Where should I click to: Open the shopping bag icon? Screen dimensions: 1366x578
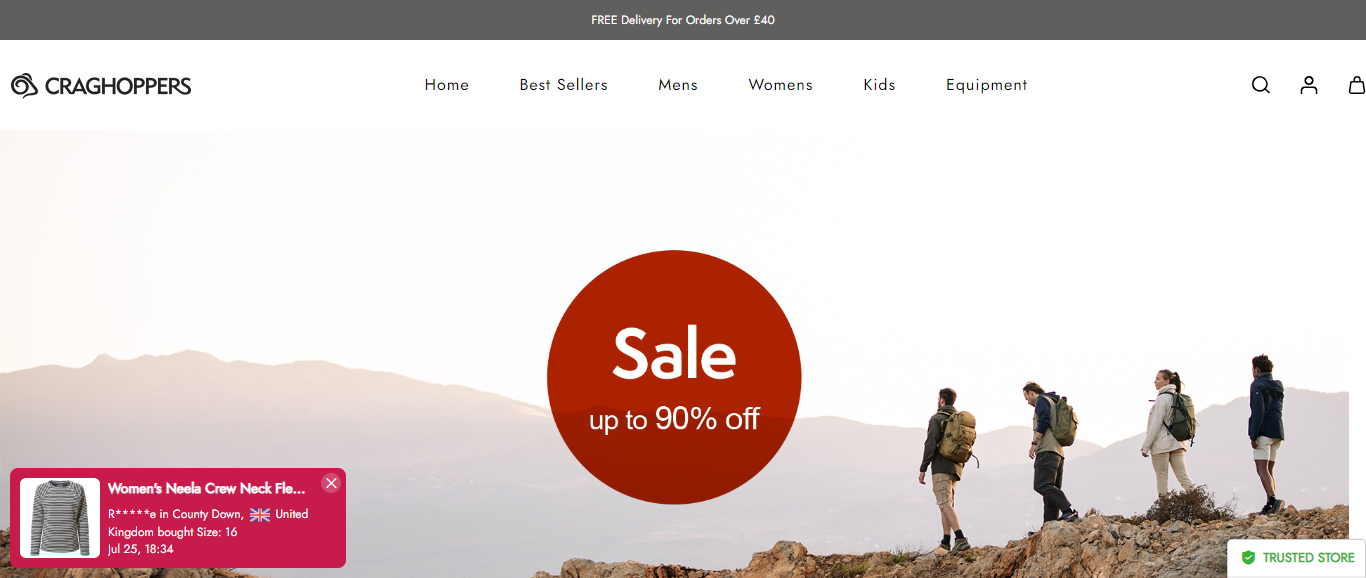pyautogui.click(x=1357, y=85)
